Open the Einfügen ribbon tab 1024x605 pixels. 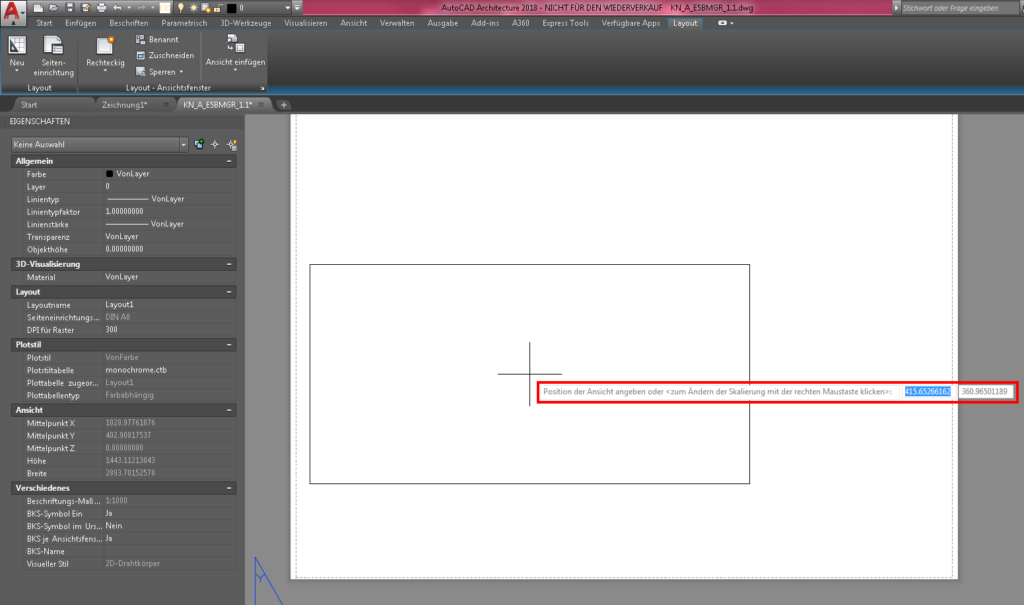click(80, 23)
